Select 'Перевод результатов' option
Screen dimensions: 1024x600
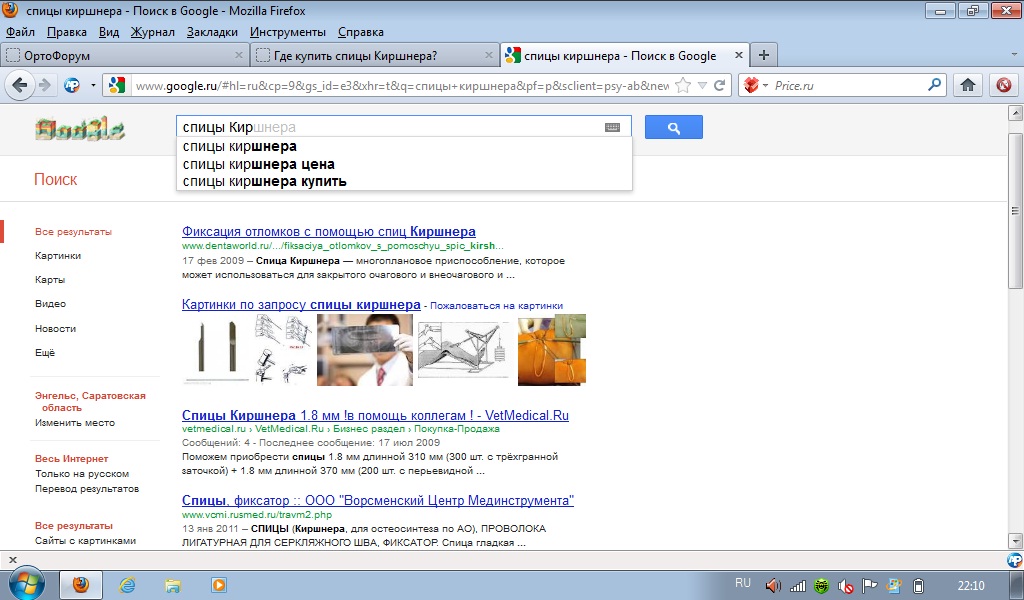87,488
